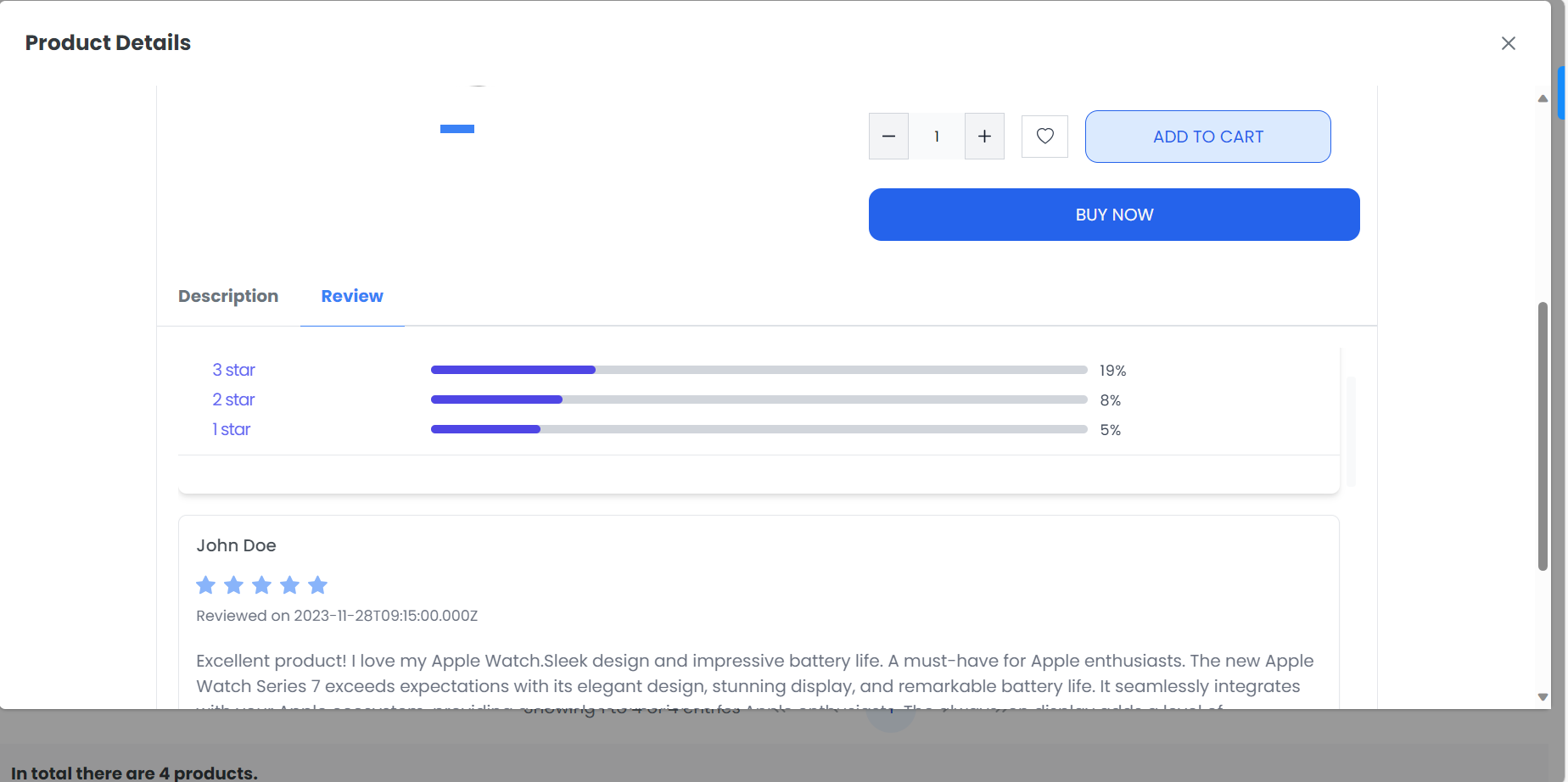Focus the quantity input field
Screen dimensions: 1568x782
937,136
